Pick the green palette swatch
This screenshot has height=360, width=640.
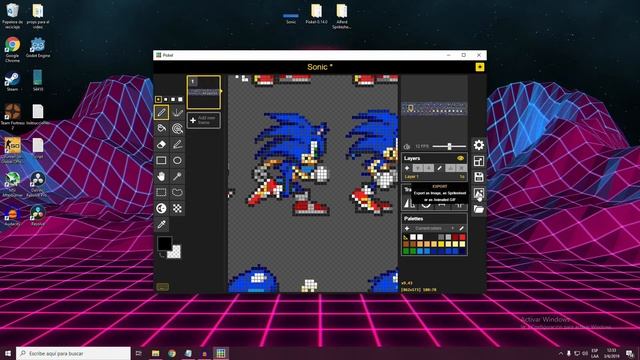(x=406, y=251)
